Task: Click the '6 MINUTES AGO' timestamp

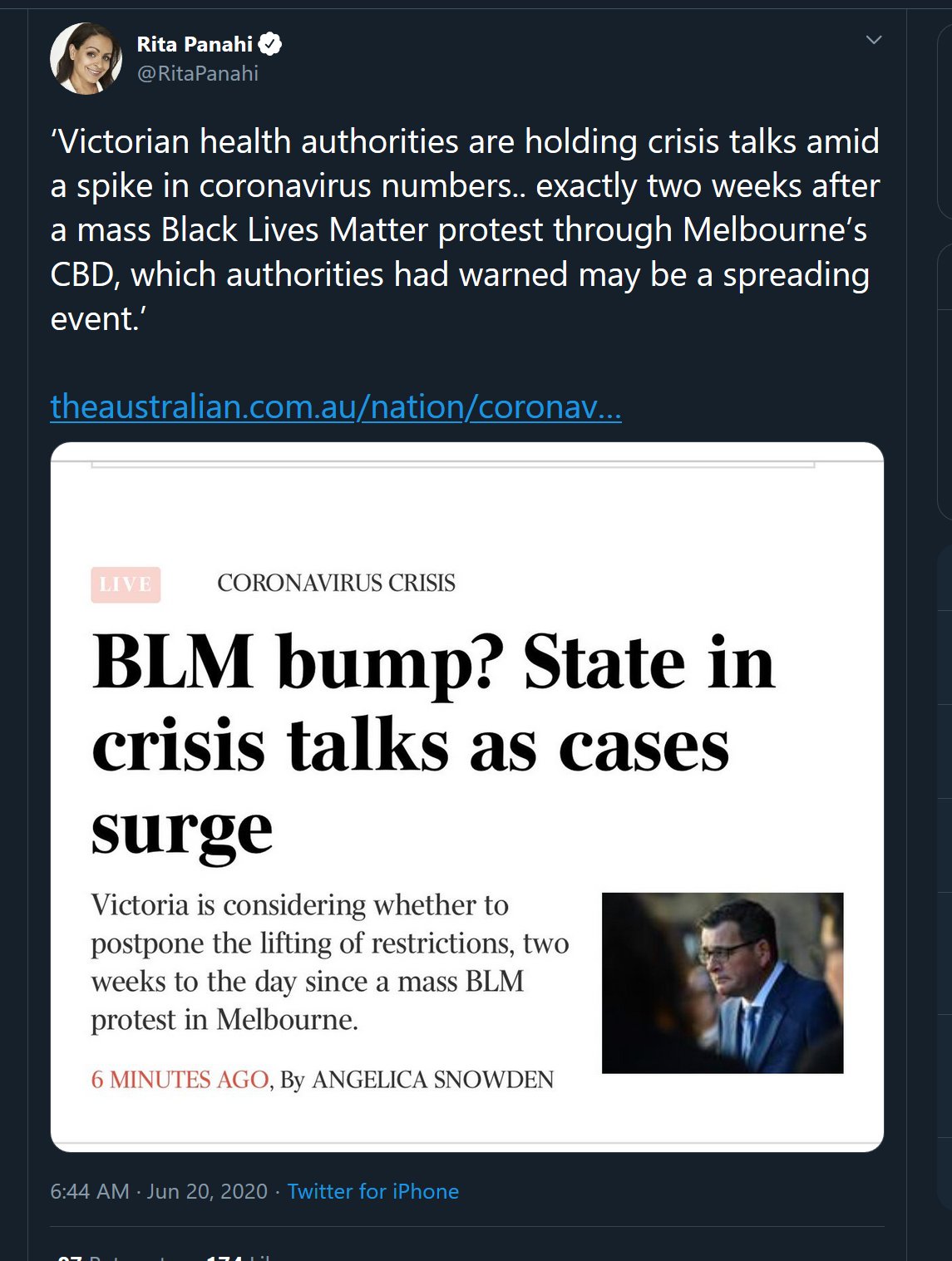Action: 180,1080
